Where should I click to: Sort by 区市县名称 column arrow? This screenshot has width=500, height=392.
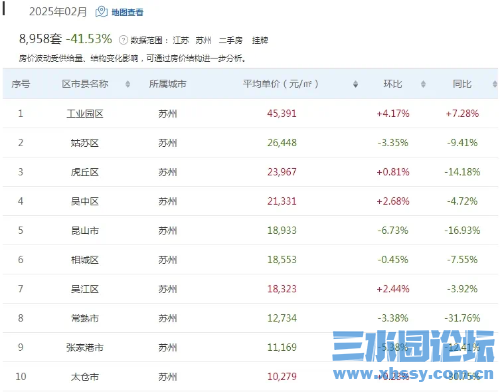[x=127, y=84]
